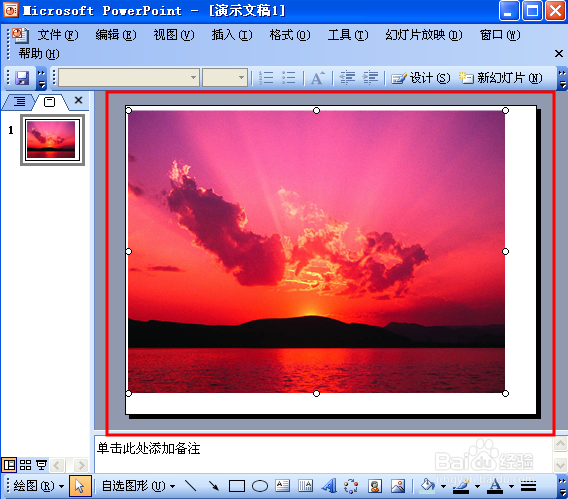Expand Fill Color dropdown arrow
The height and width of the screenshot is (499, 568).
443,486
